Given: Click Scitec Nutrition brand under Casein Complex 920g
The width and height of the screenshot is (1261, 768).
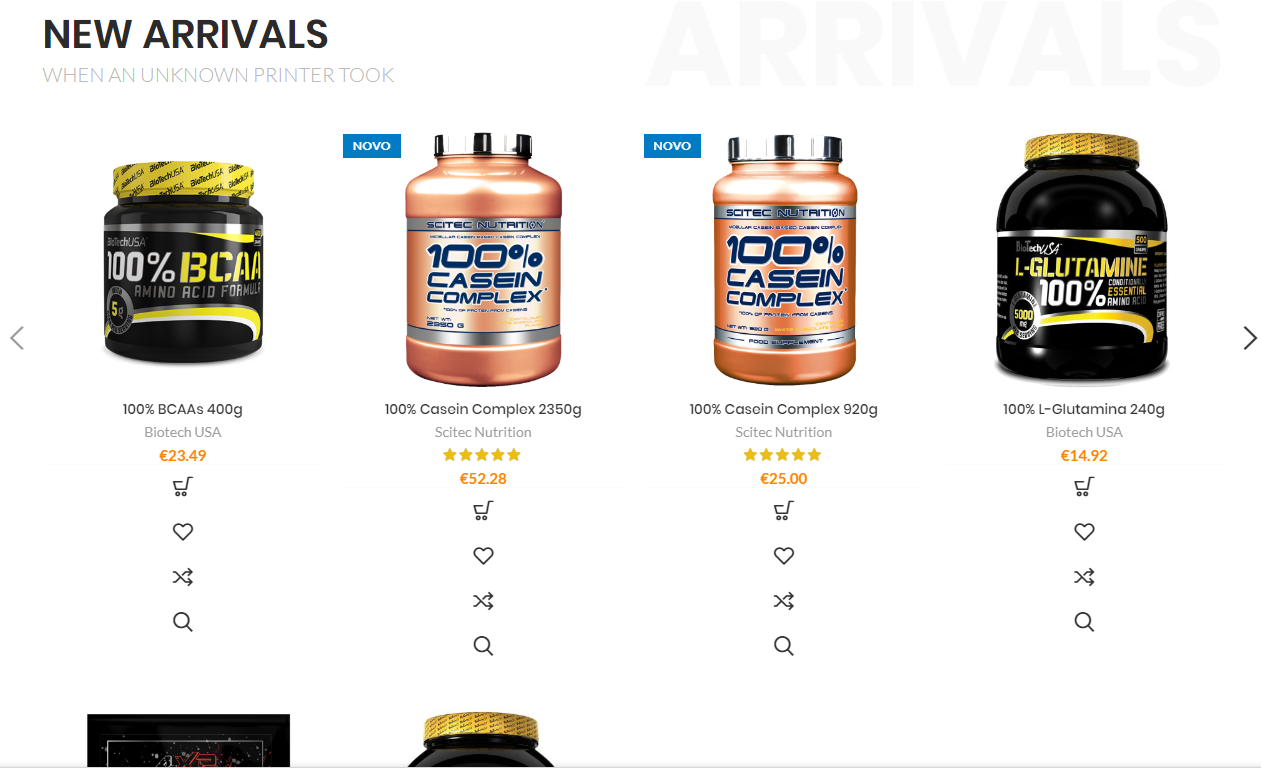Looking at the screenshot, I should [x=784, y=432].
